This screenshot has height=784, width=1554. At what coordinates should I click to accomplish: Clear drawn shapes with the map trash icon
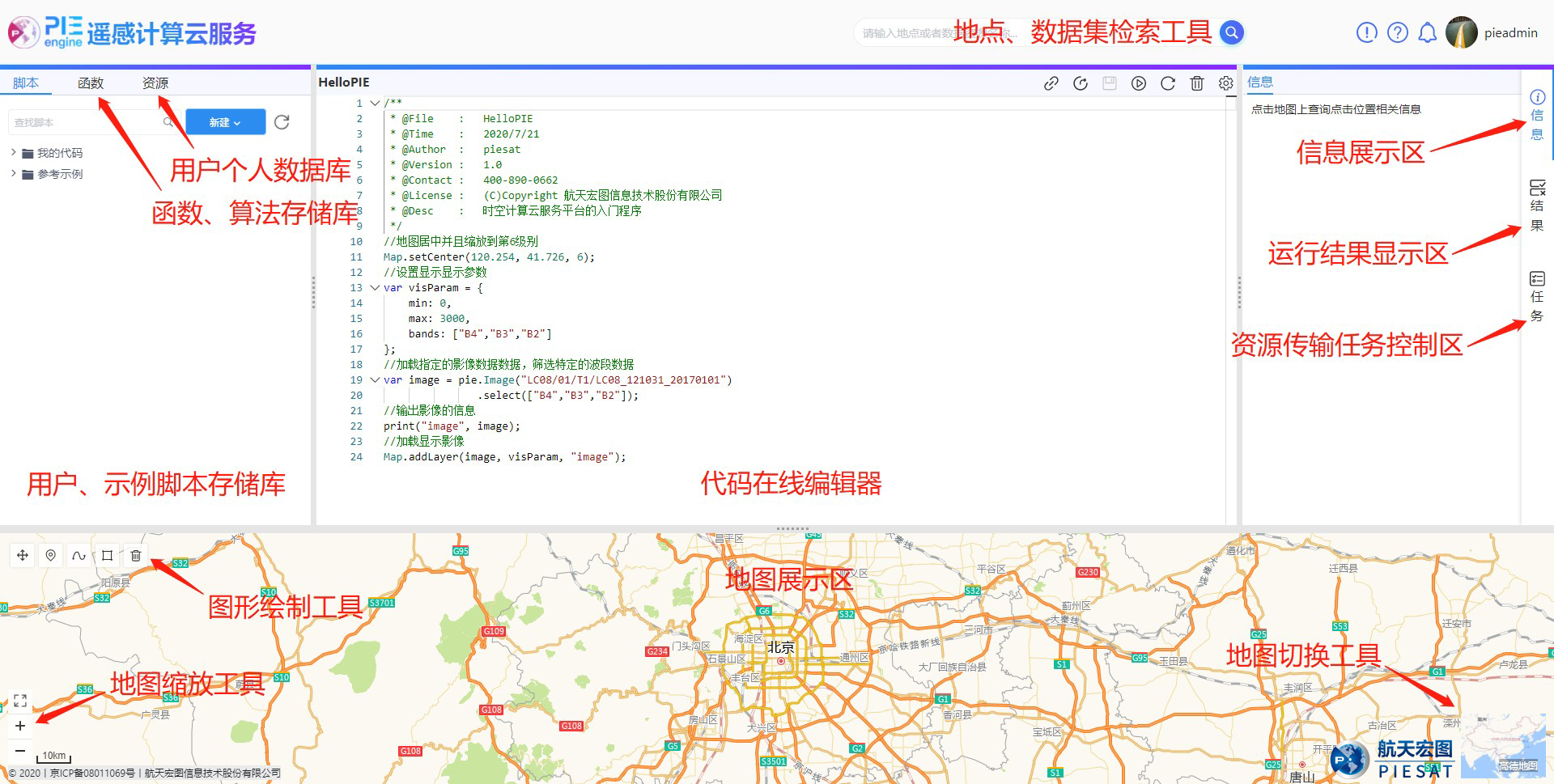click(x=135, y=555)
